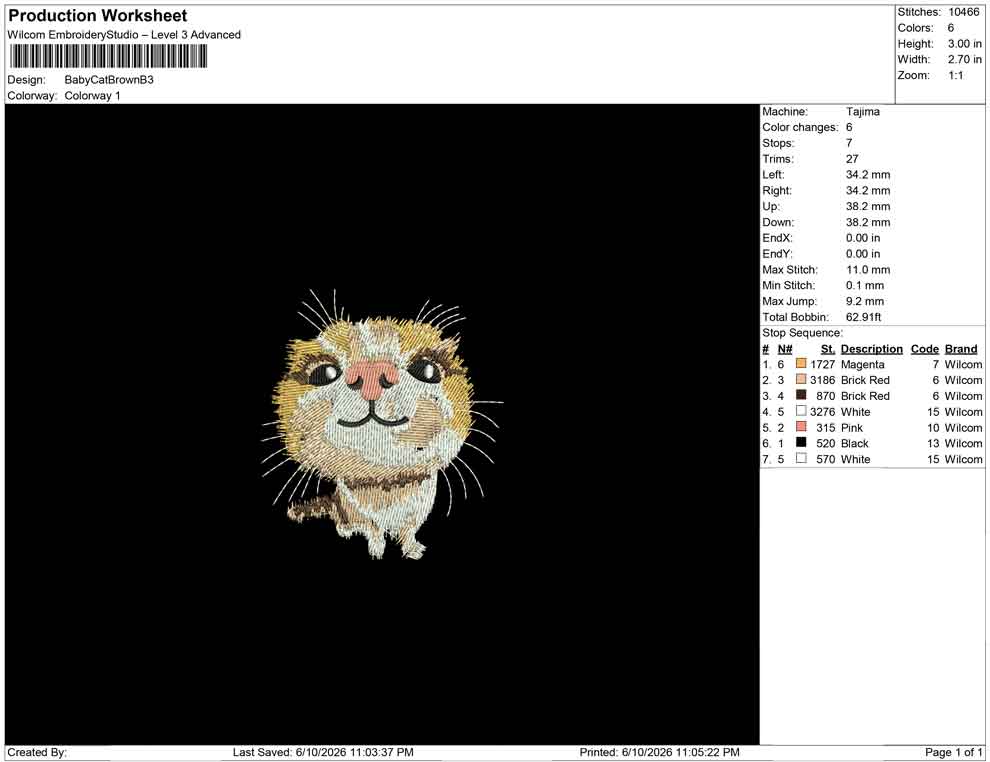Click the Machine value Tajima
This screenshot has width=990, height=762.
(x=862, y=112)
